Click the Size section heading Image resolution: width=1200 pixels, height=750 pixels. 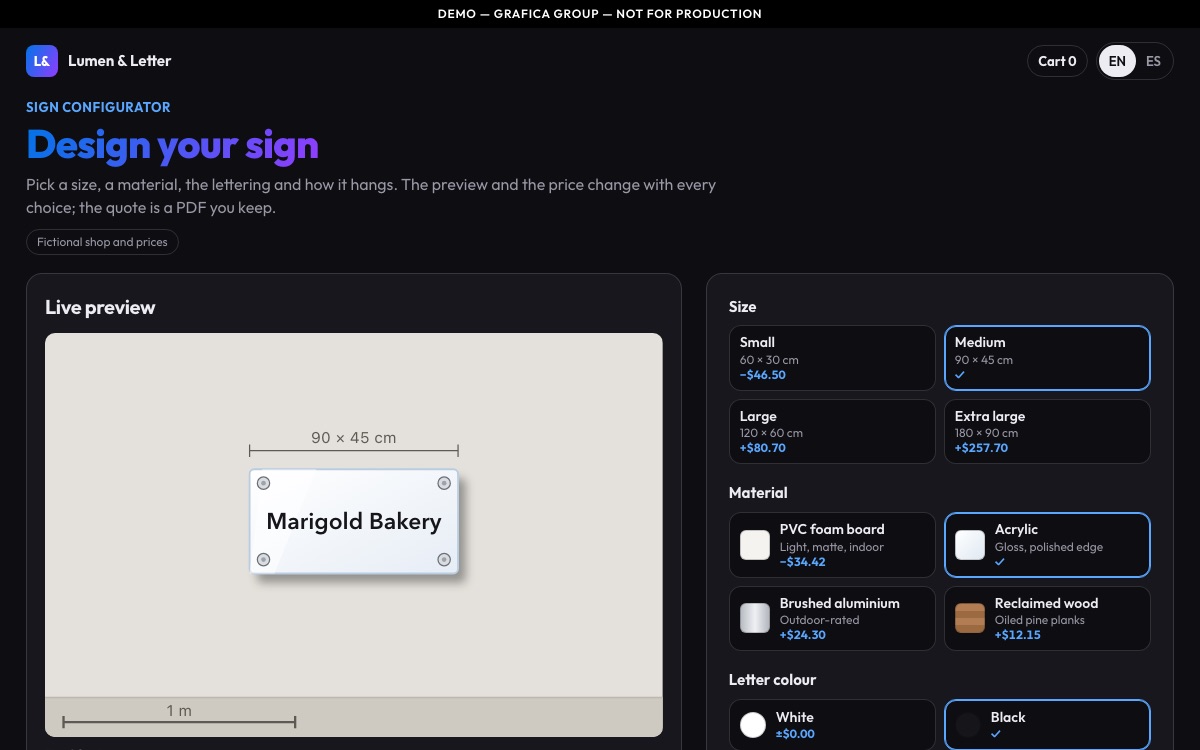tap(742, 307)
